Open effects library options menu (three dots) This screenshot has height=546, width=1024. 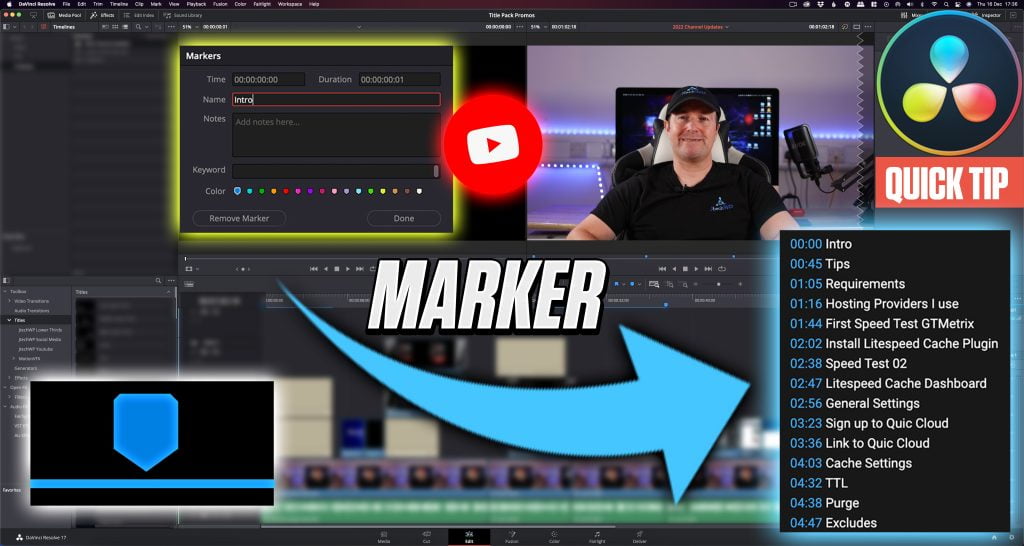click(x=170, y=281)
